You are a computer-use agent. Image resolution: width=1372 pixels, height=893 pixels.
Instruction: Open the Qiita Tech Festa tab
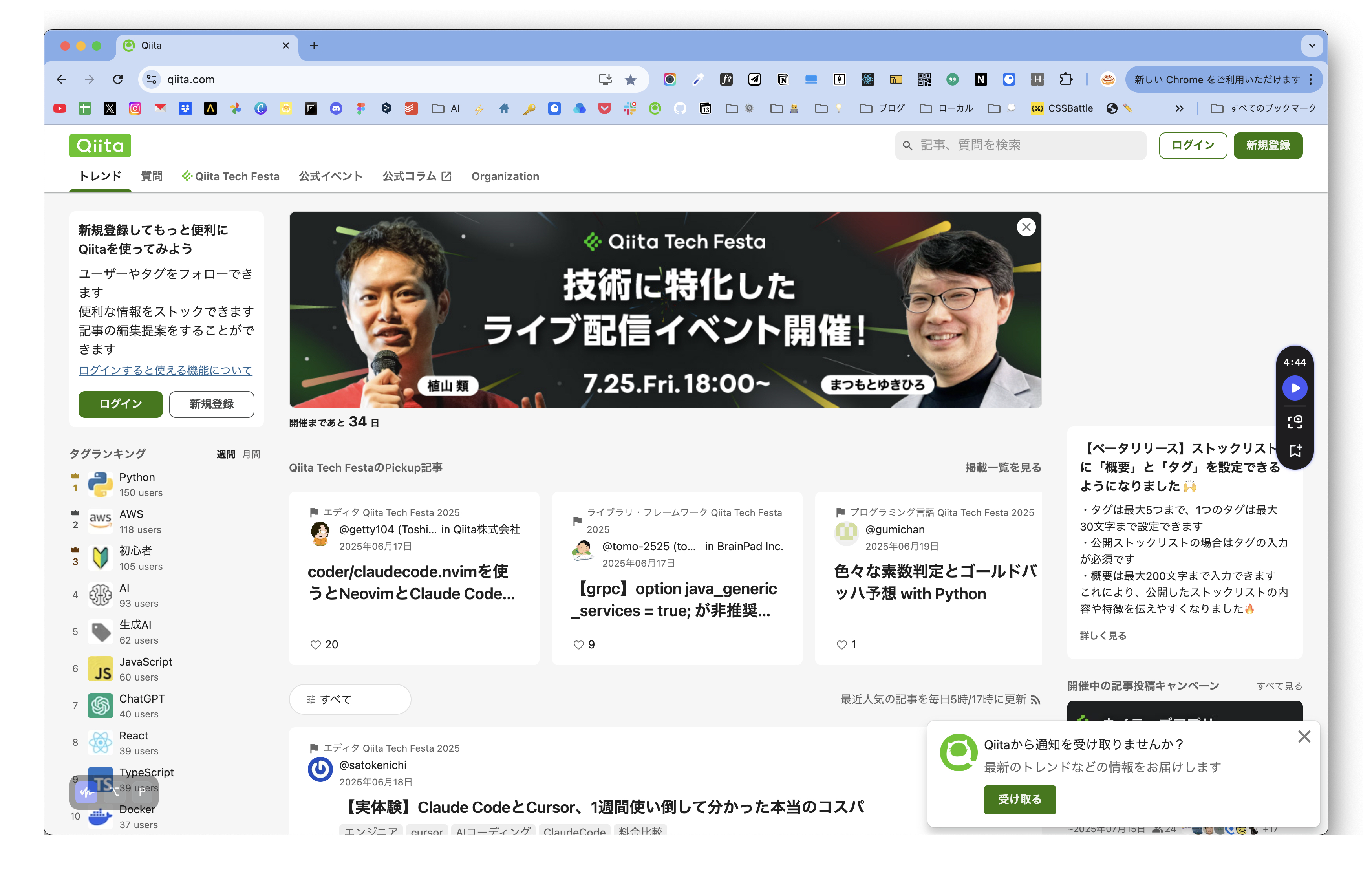pyautogui.click(x=230, y=176)
